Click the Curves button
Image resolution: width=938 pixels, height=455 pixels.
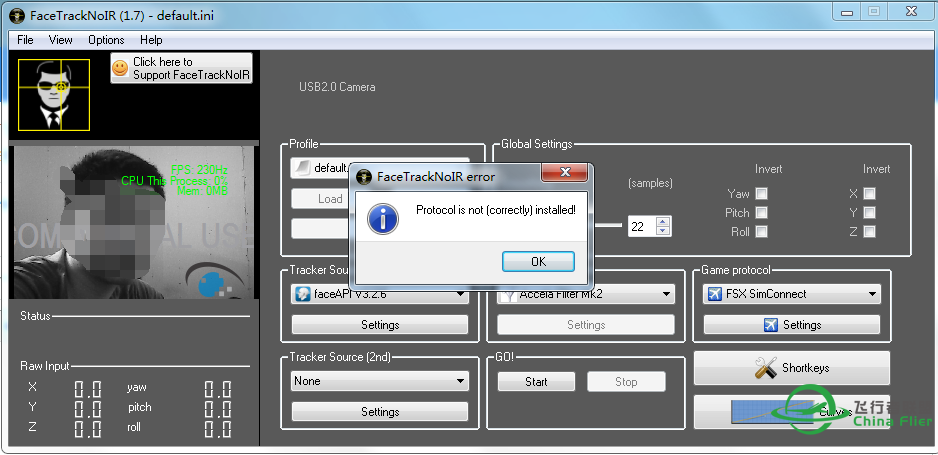pyautogui.click(x=791, y=411)
